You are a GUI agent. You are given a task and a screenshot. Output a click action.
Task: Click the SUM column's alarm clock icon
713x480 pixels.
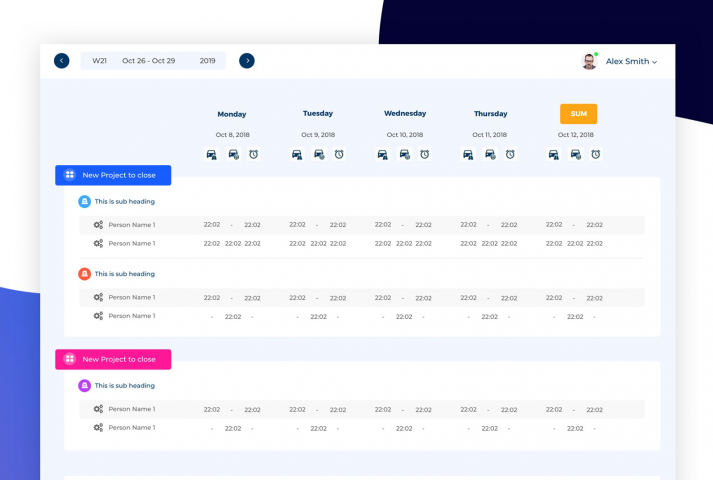(596, 155)
